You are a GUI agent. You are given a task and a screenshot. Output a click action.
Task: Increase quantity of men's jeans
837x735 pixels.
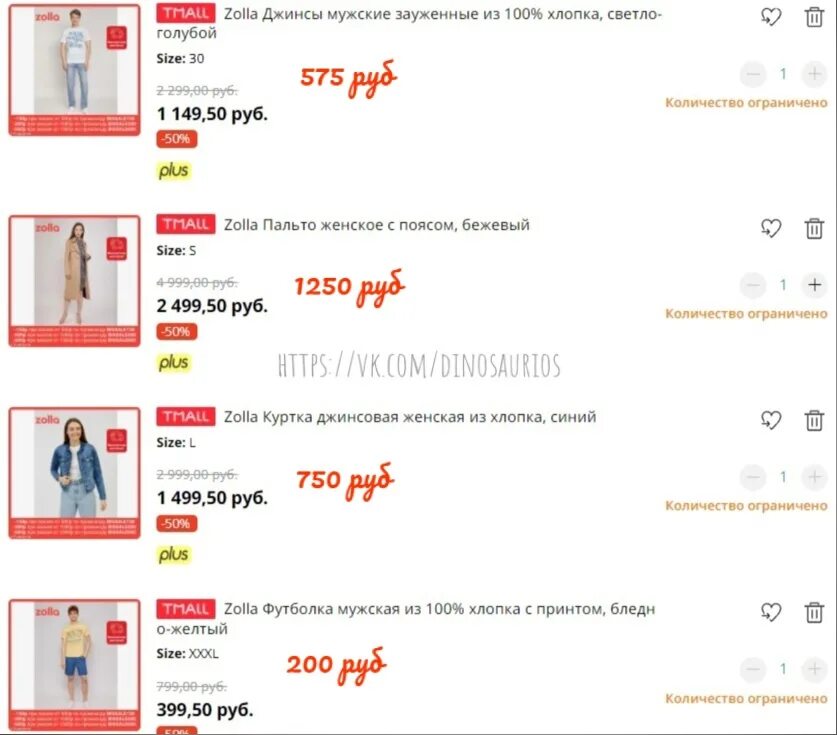(x=815, y=74)
